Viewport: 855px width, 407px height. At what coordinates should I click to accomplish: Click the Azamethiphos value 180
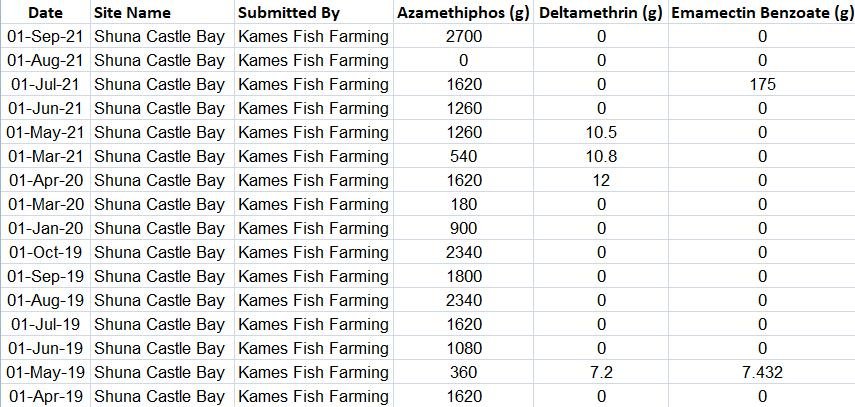click(x=463, y=204)
